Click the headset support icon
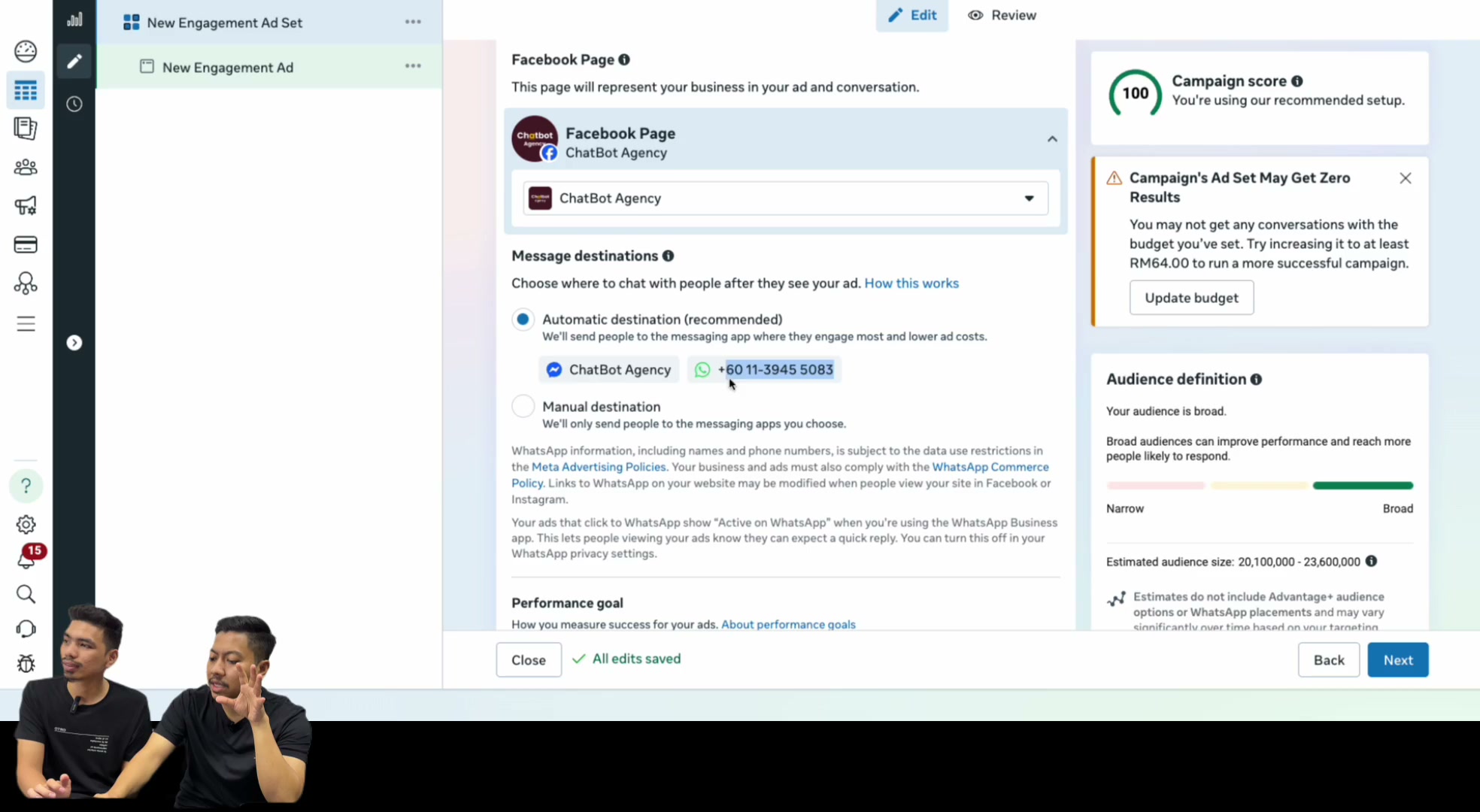1480x812 pixels. pyautogui.click(x=26, y=629)
